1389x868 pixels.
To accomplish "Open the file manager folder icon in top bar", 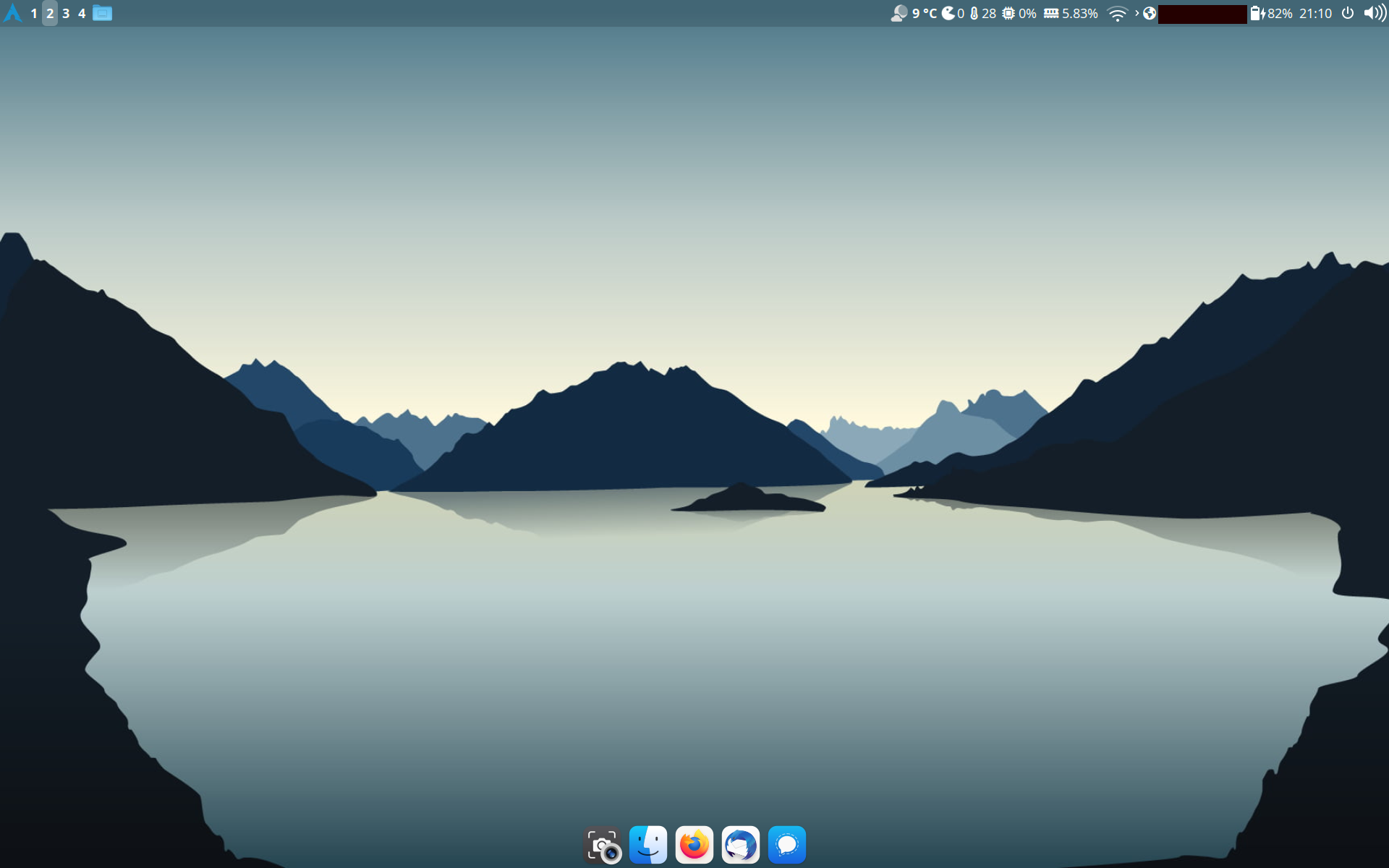I will (x=102, y=13).
